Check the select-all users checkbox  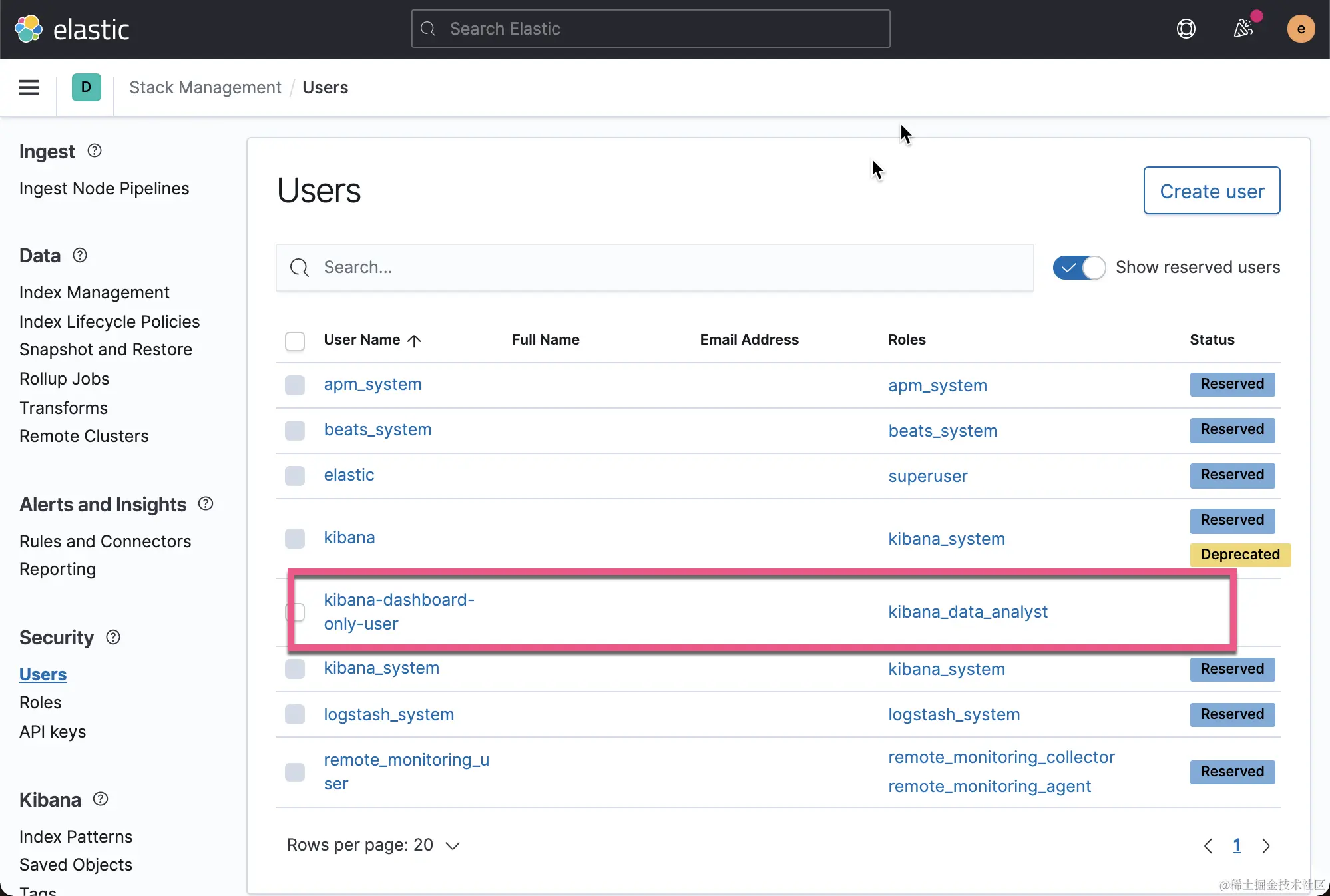[x=295, y=341]
